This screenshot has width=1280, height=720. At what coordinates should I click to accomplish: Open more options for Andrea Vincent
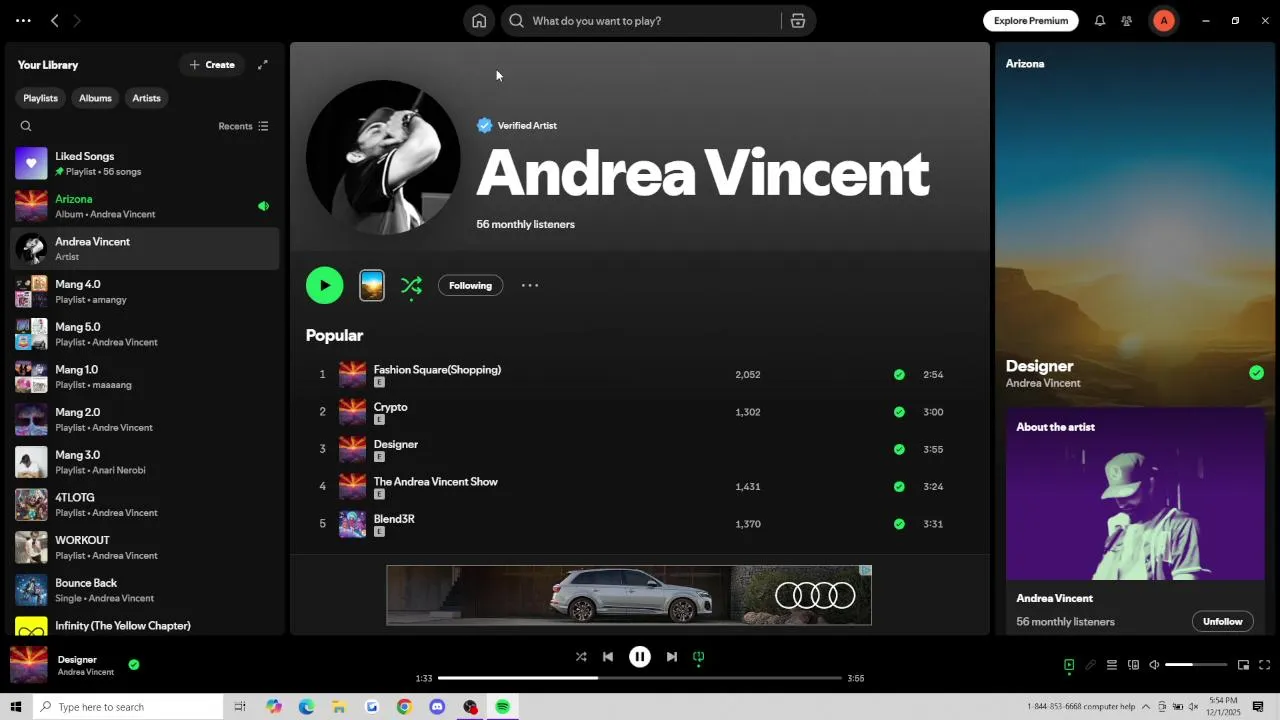point(530,286)
